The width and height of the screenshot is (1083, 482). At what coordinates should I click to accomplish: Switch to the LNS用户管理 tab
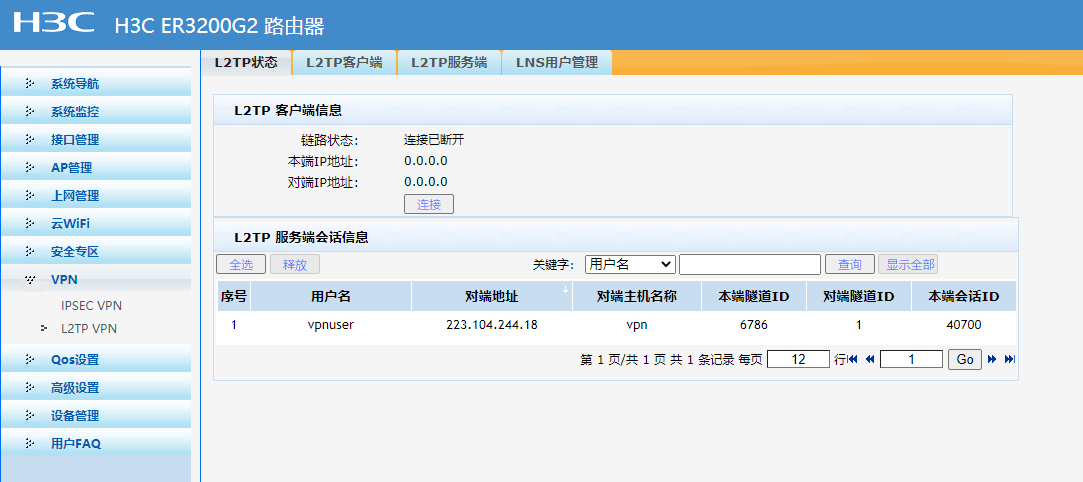(557, 62)
